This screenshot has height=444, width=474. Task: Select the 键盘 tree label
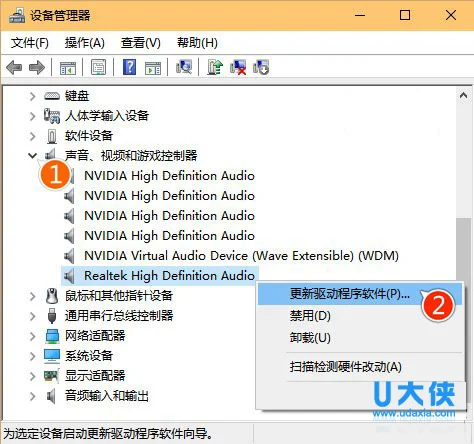point(77,96)
